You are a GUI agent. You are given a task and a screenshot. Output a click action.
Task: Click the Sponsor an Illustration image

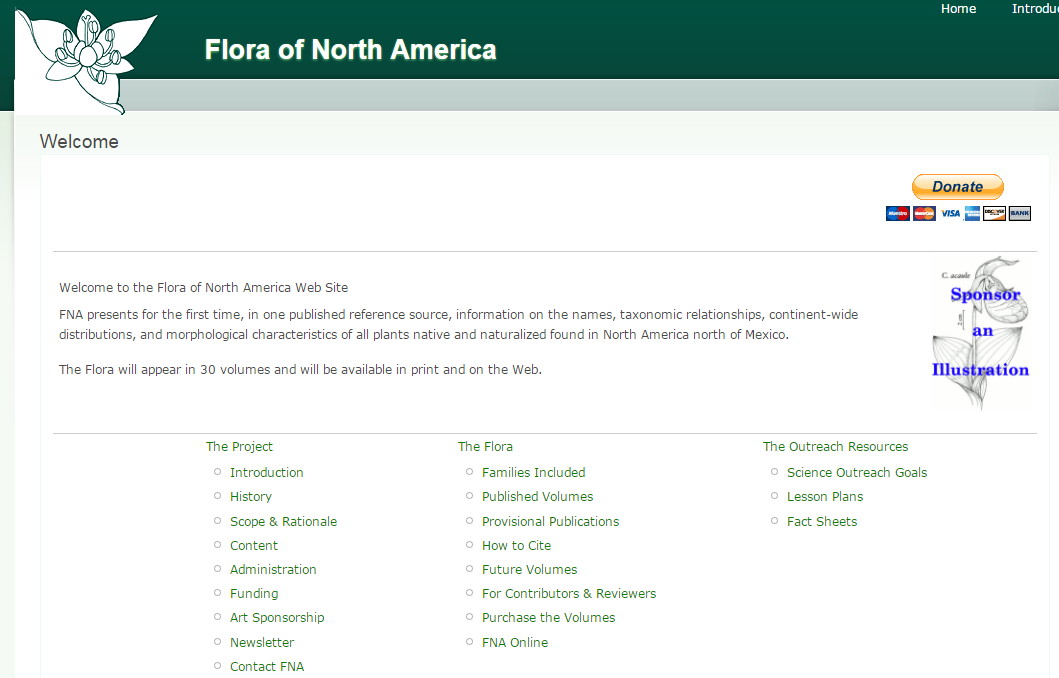coord(980,334)
